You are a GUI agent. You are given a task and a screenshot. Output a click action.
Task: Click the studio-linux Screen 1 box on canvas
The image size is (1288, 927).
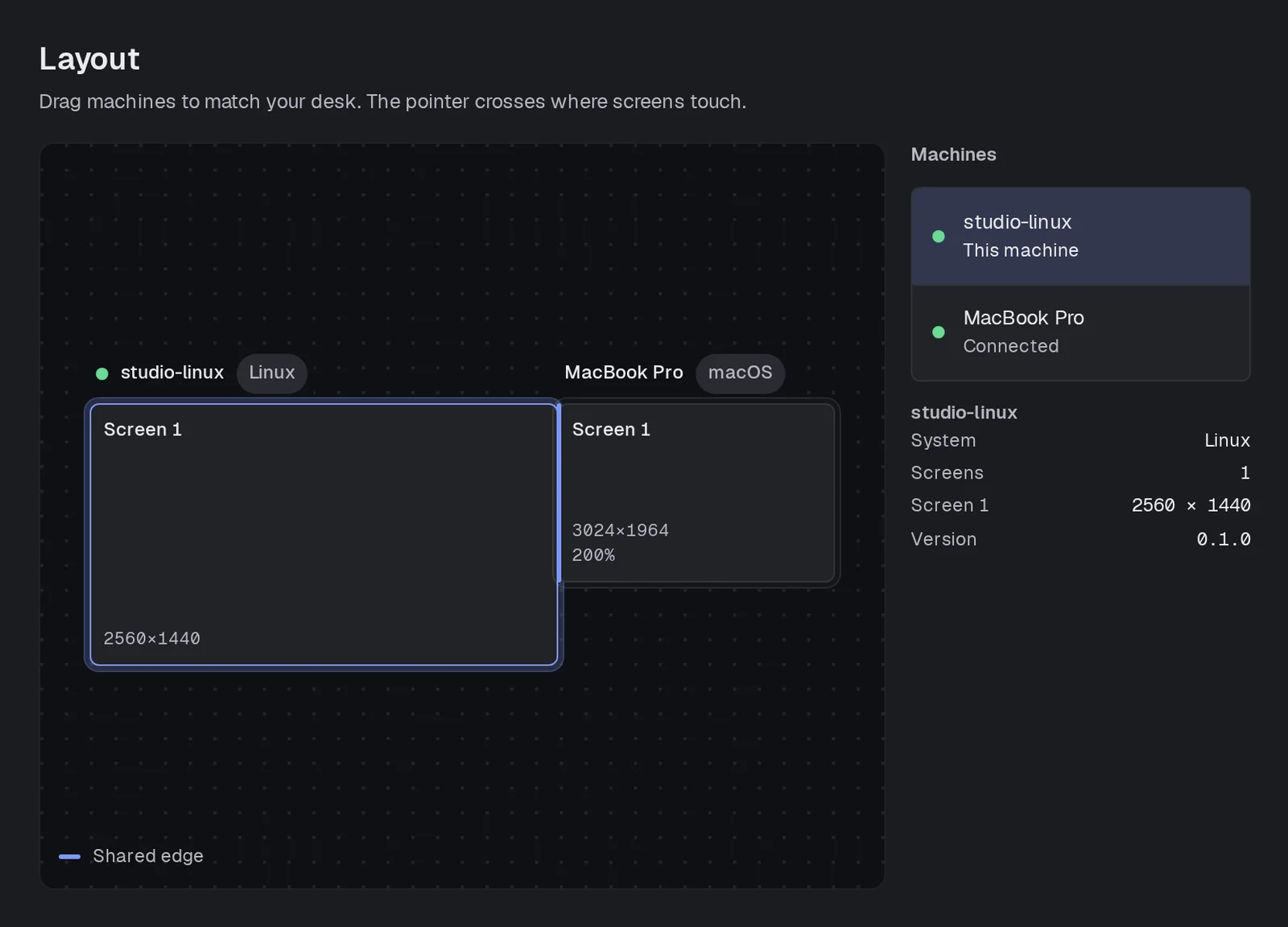(x=324, y=534)
